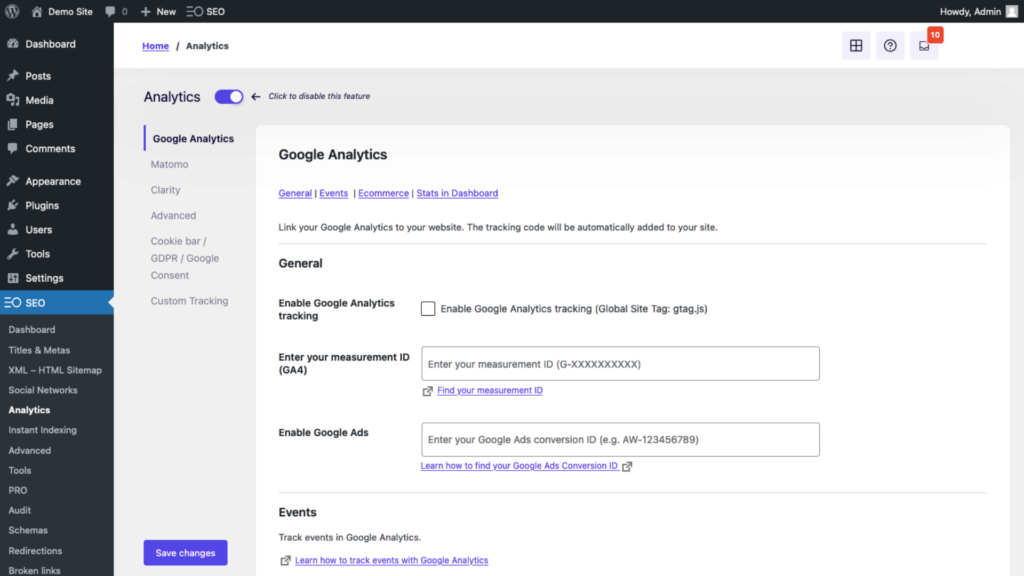Click the Settings sliders icon
The height and width of the screenshot is (576, 1024).
(x=12, y=278)
